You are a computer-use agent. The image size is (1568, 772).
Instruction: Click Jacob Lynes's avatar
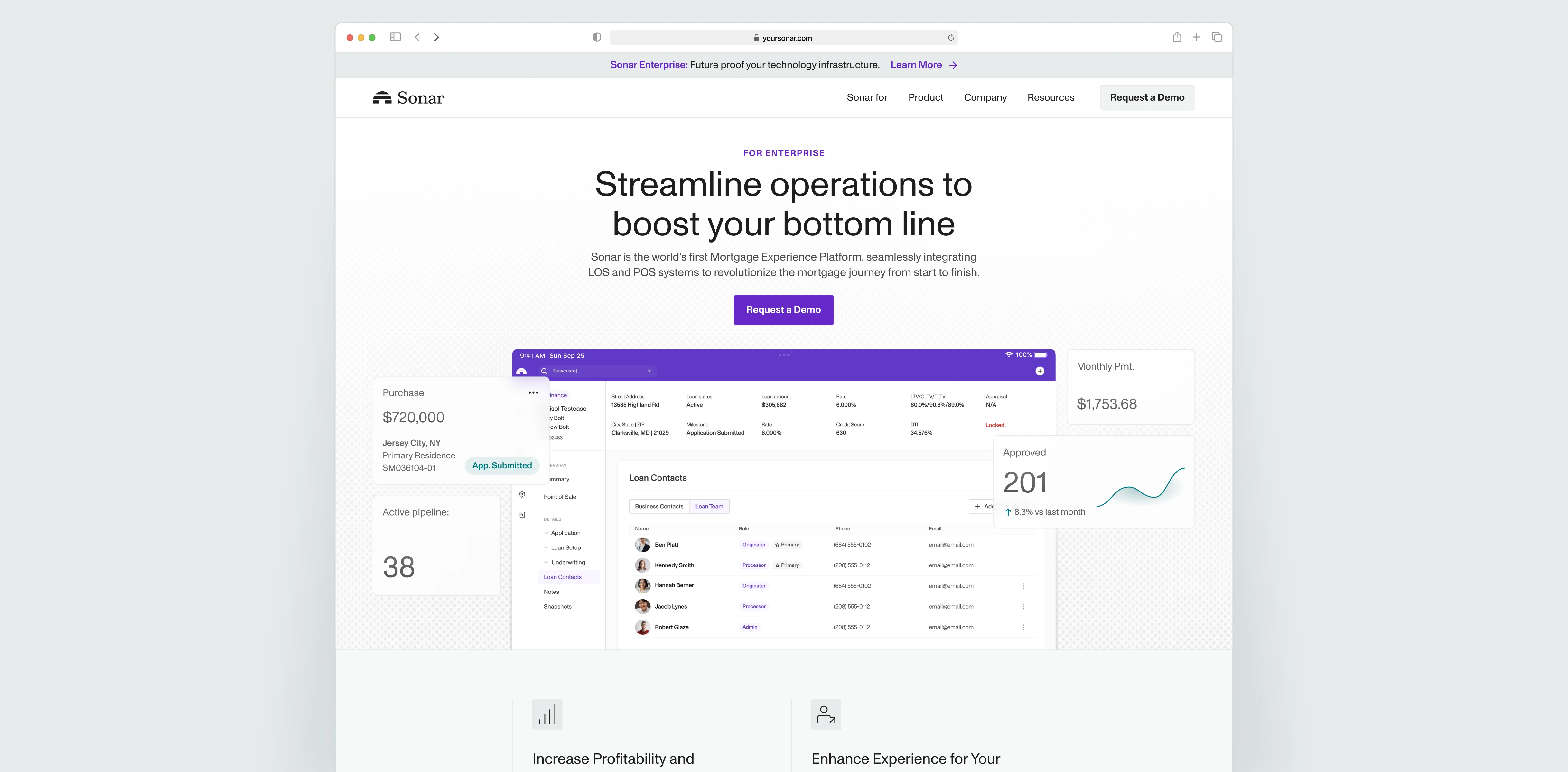642,607
